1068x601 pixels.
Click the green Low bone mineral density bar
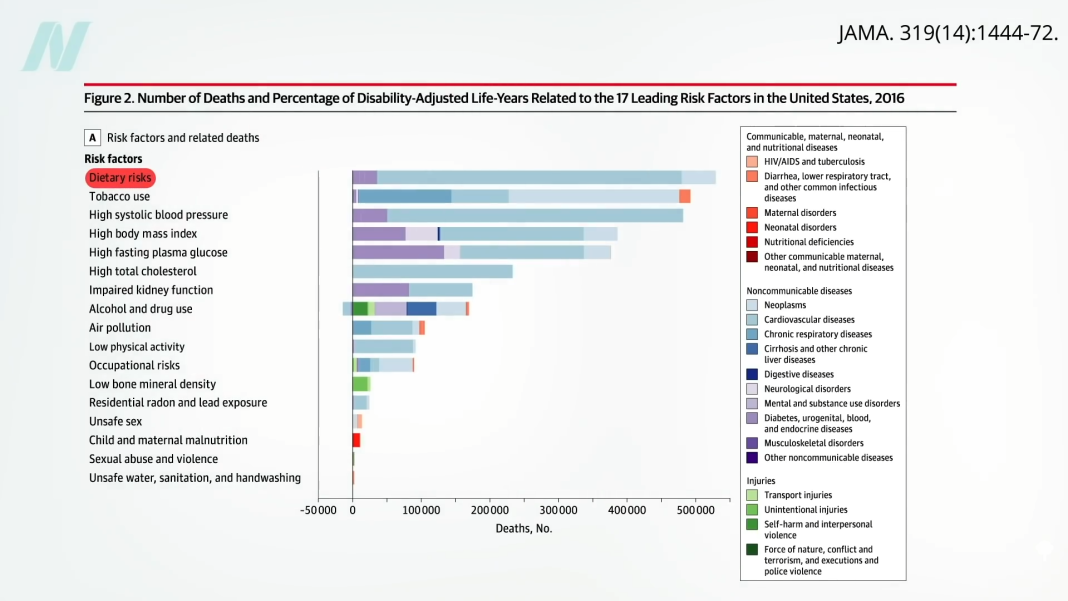[360, 384]
